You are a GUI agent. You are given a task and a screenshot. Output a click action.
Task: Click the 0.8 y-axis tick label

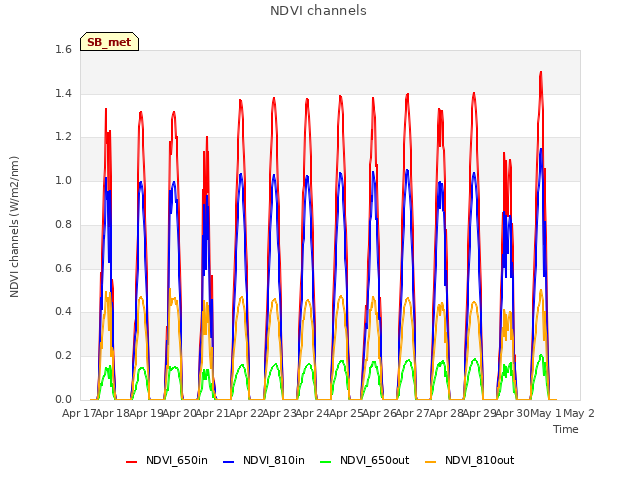[63, 224]
